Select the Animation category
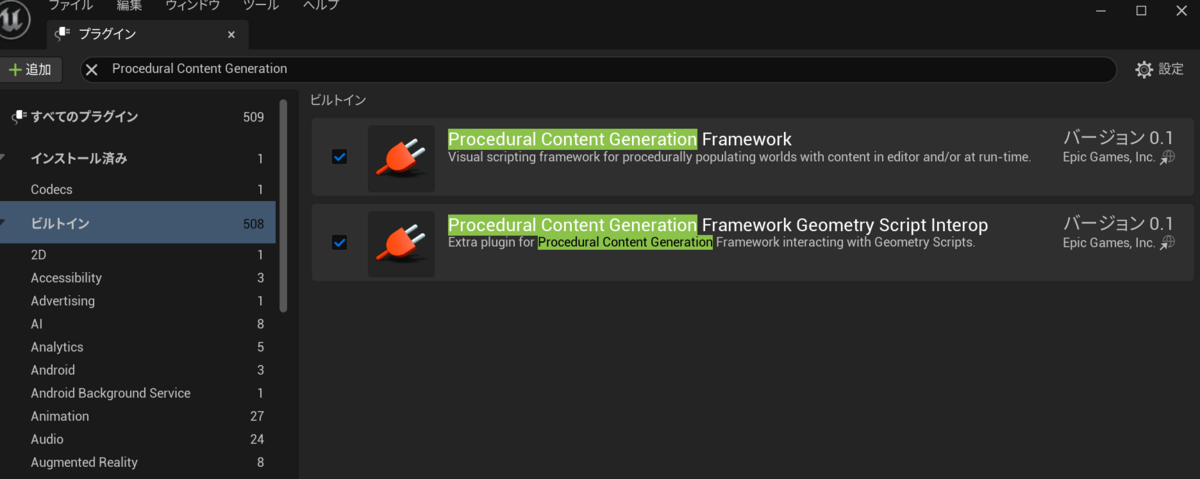 pos(138,416)
